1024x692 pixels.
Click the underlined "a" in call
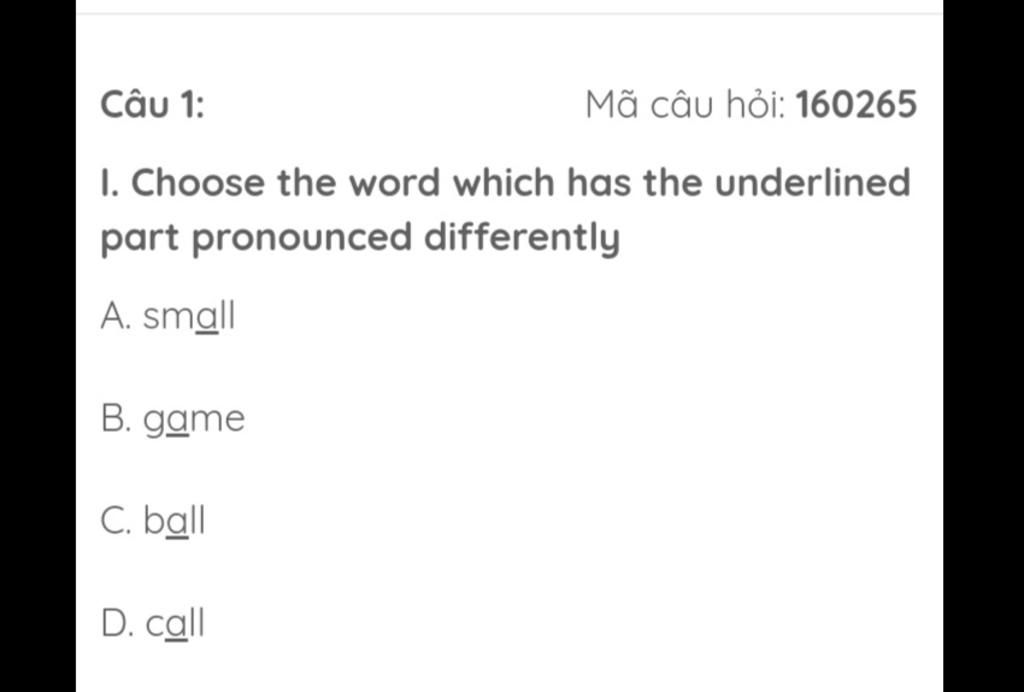177,625
